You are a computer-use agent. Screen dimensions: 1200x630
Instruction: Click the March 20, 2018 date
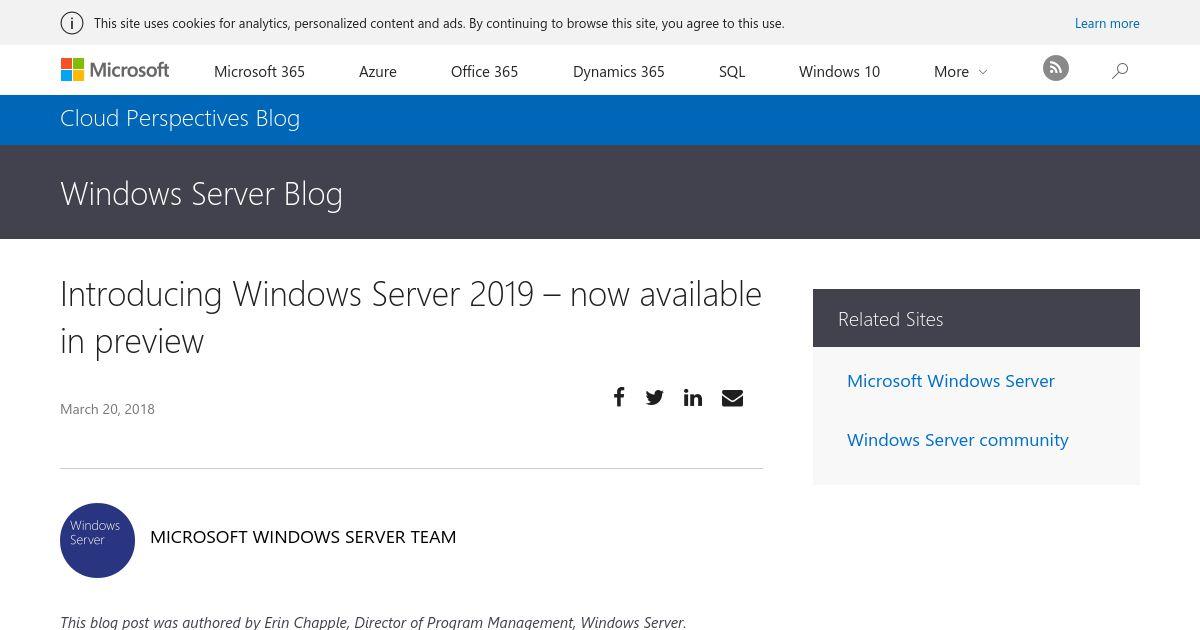107,409
